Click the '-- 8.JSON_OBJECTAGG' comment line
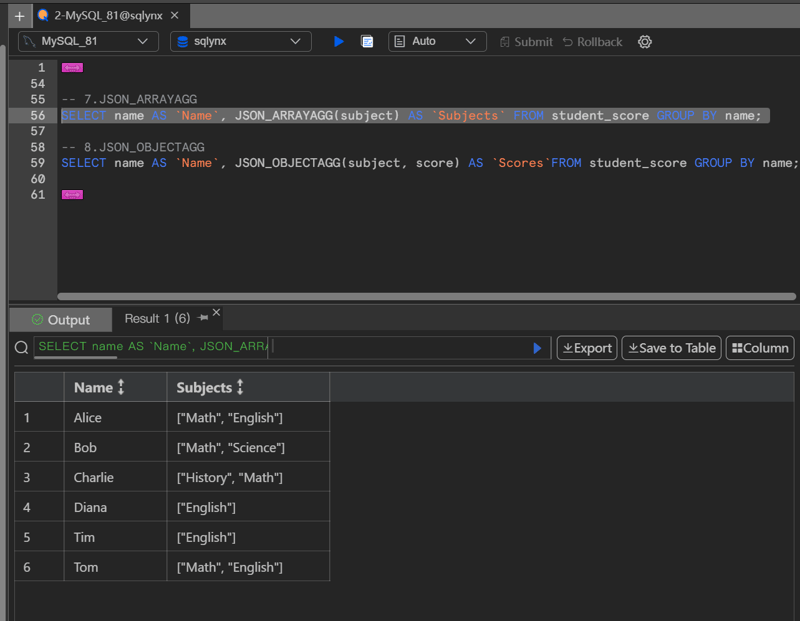This screenshot has width=800, height=621. click(133, 147)
